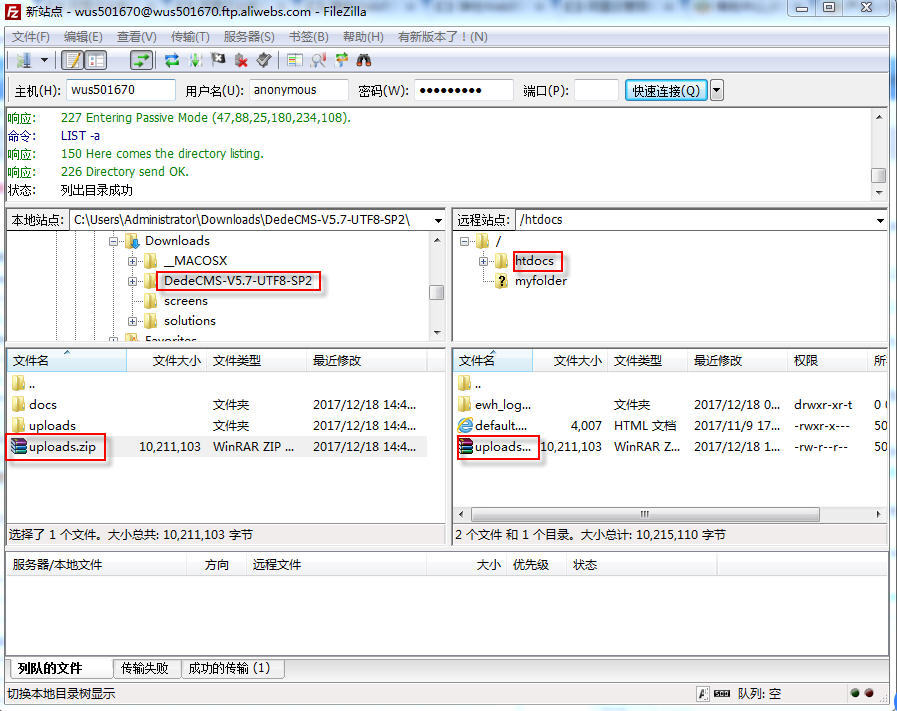Go to parent folder in remote list
This screenshot has height=711, width=897.
[x=670, y=383]
